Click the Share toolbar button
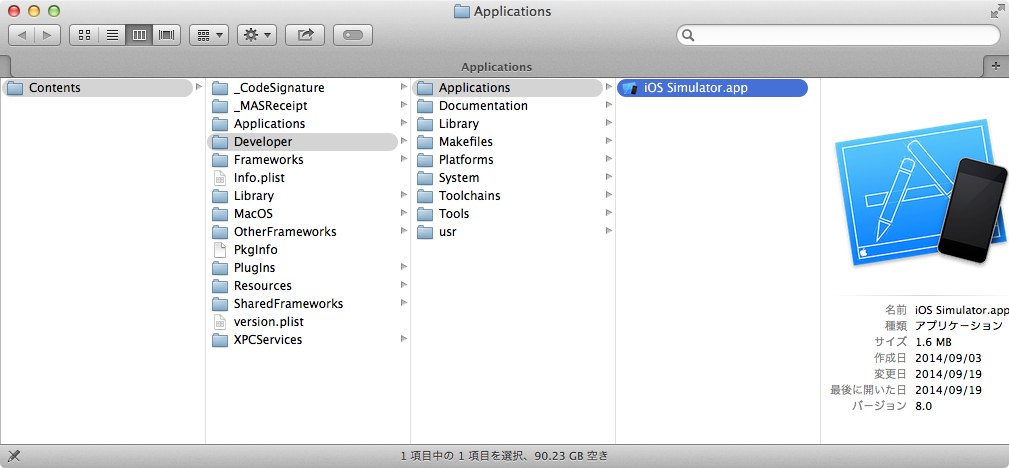Viewport: 1009px width, 468px height. coord(305,35)
